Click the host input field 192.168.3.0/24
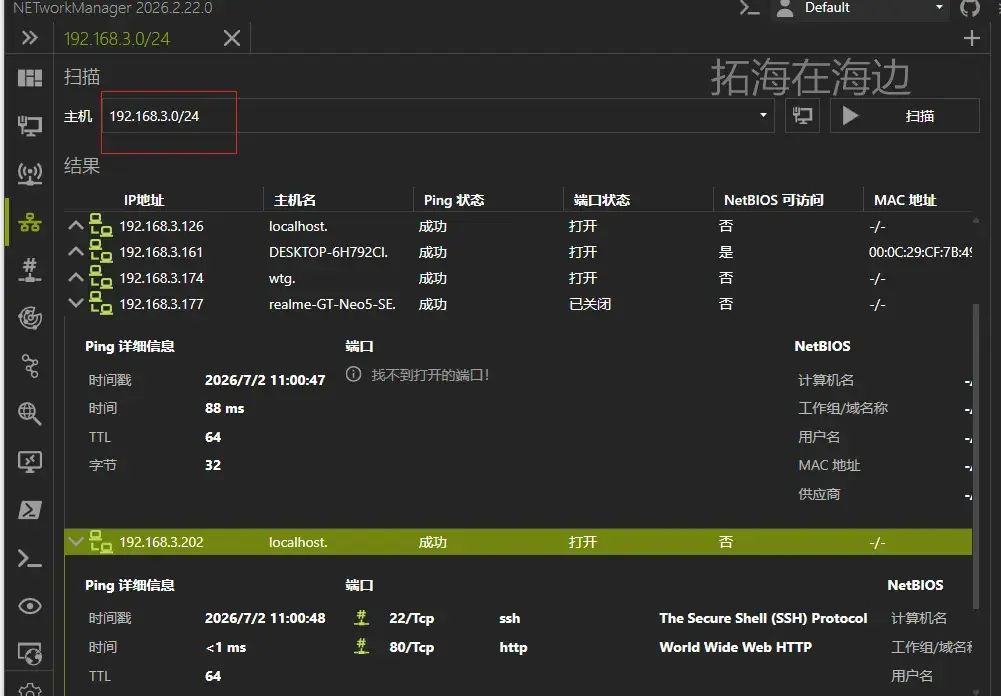Viewport: 1001px width, 696px height. click(438, 116)
